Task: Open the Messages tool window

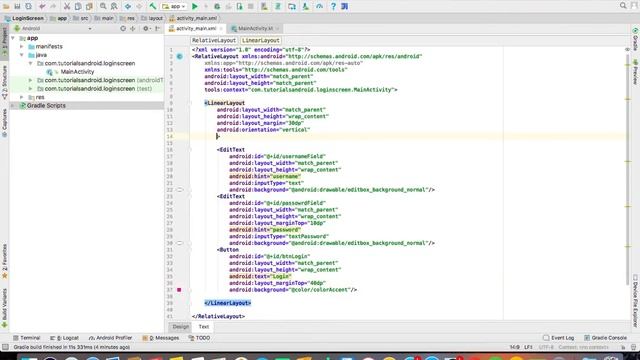Action: pyautogui.click(x=161, y=338)
